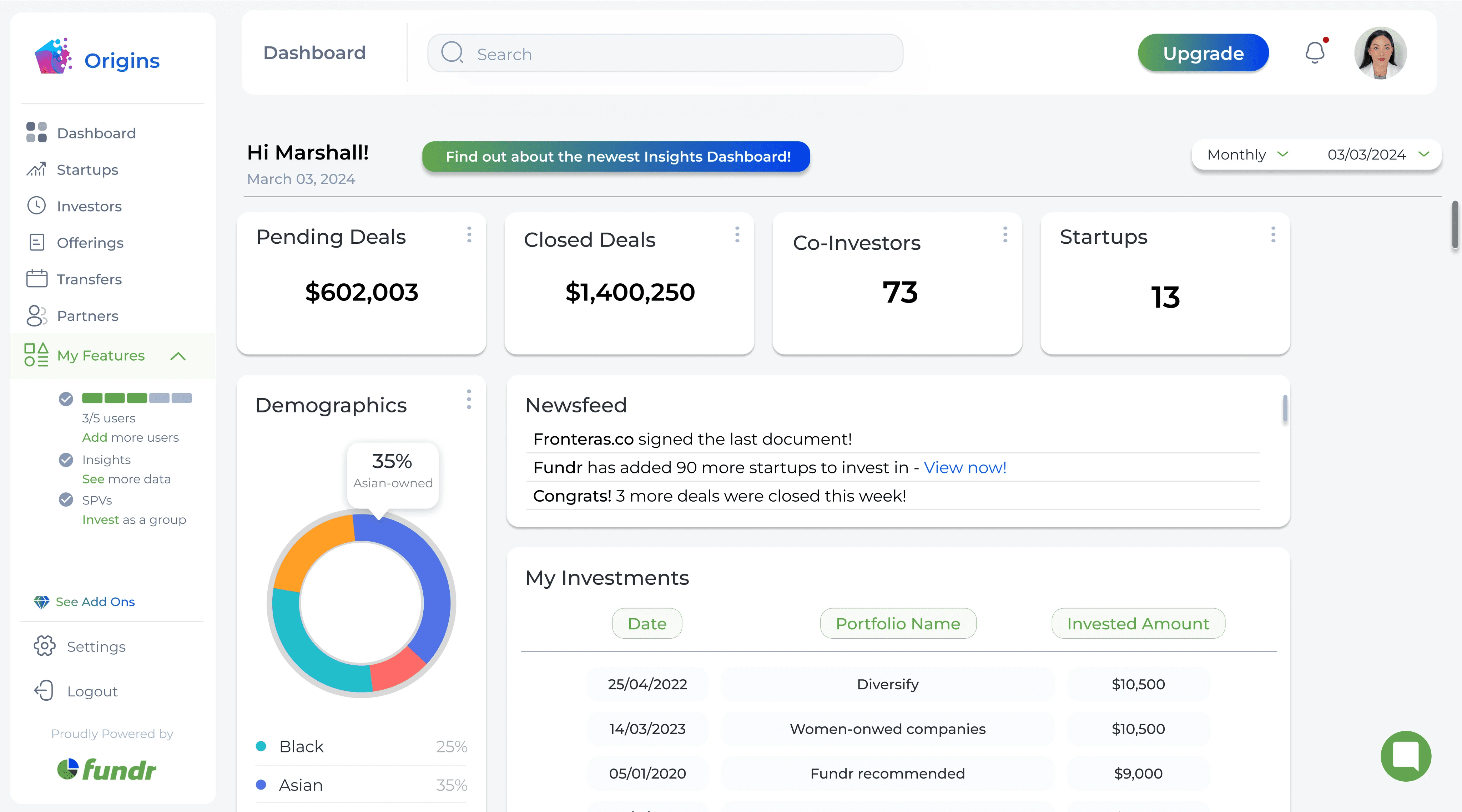Open the chat support bubble

point(1406,756)
